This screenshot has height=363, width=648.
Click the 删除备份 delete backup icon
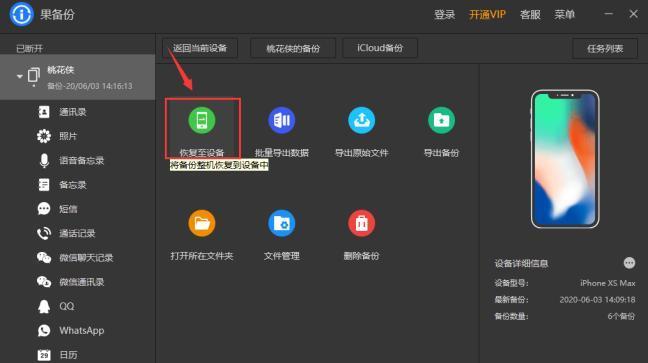pyautogui.click(x=362, y=223)
